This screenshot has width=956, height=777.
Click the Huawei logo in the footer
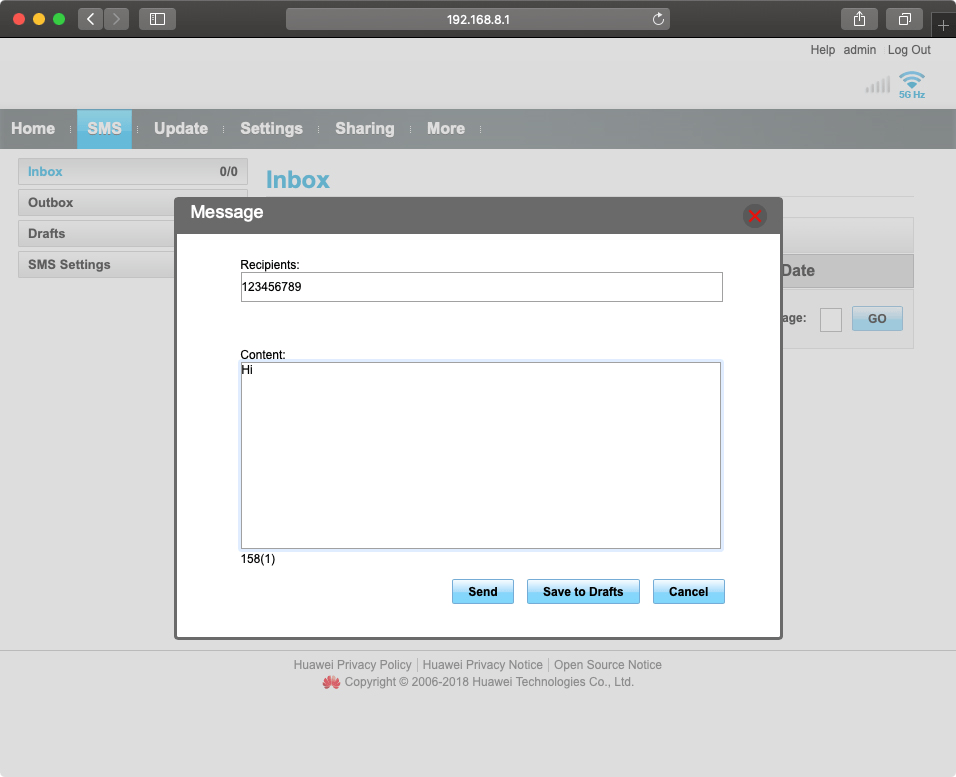[x=331, y=682]
